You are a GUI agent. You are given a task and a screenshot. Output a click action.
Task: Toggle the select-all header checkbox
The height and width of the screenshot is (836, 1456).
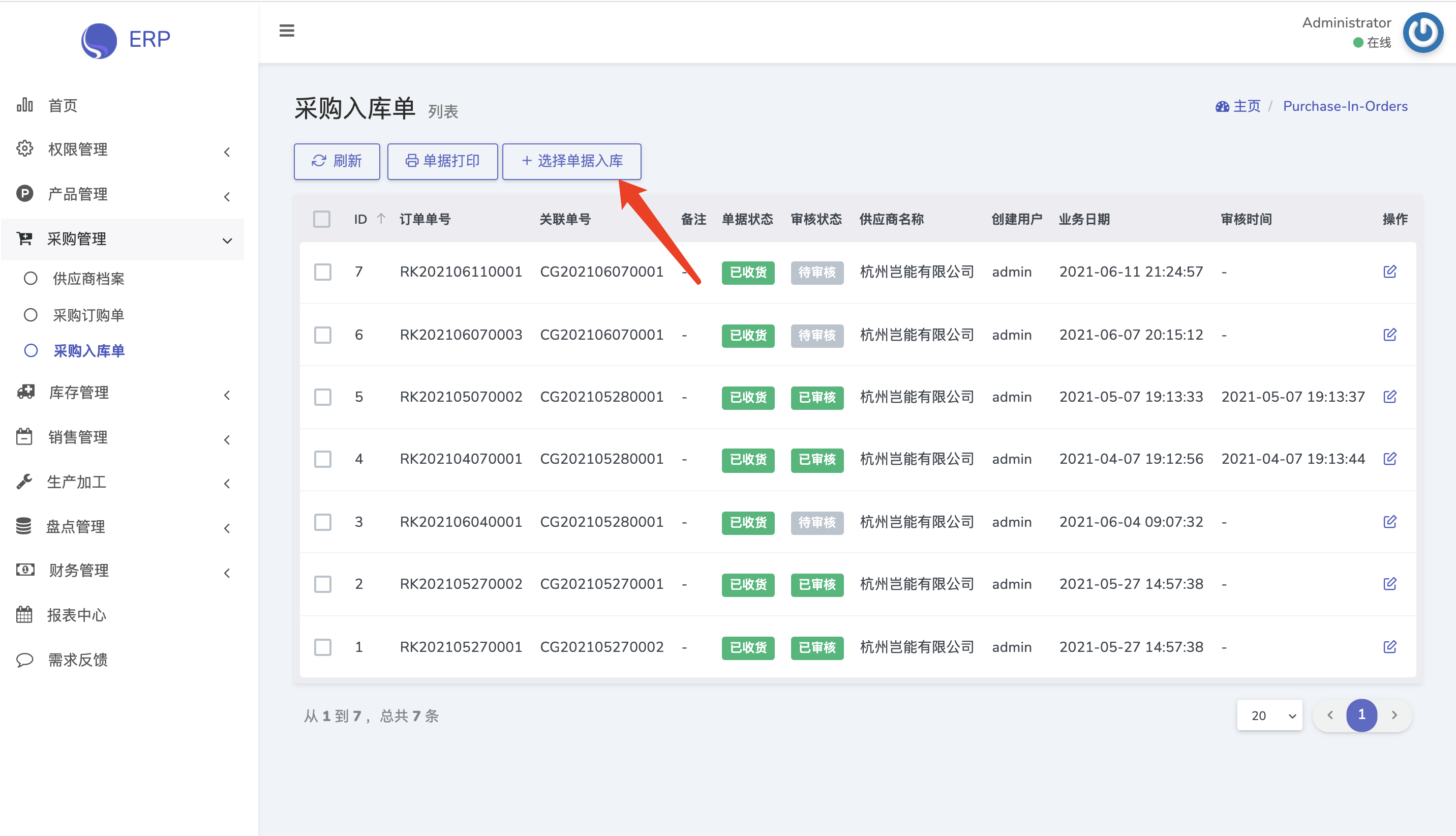321,219
